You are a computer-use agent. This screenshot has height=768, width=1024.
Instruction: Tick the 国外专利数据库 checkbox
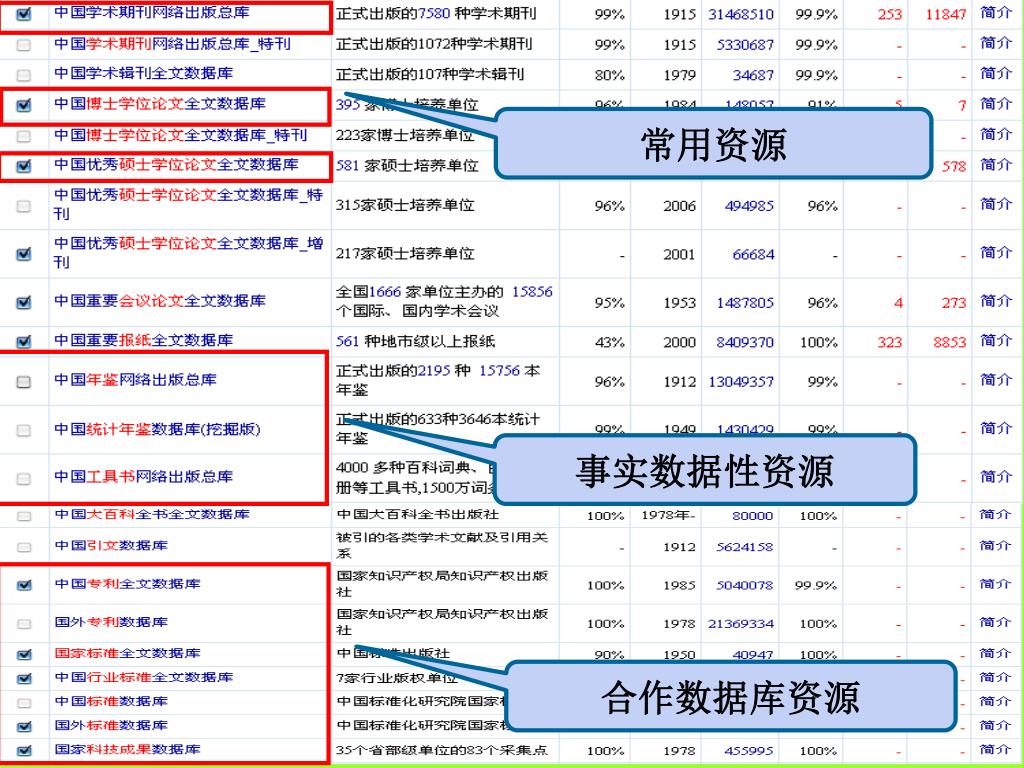coord(24,624)
